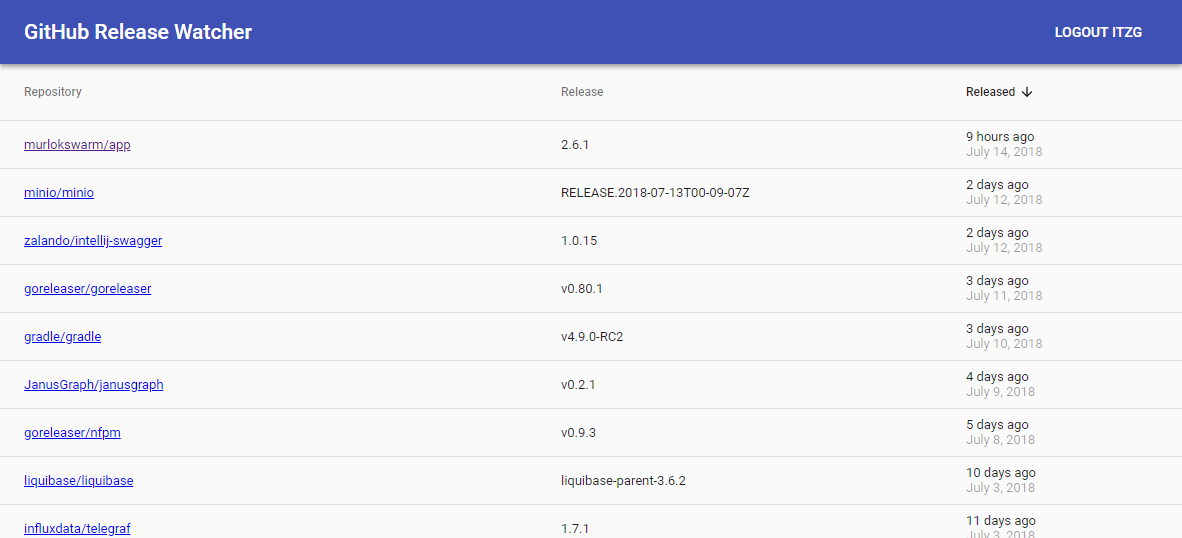Click the July 11, 2018 date
This screenshot has width=1182, height=538.
(1004, 296)
